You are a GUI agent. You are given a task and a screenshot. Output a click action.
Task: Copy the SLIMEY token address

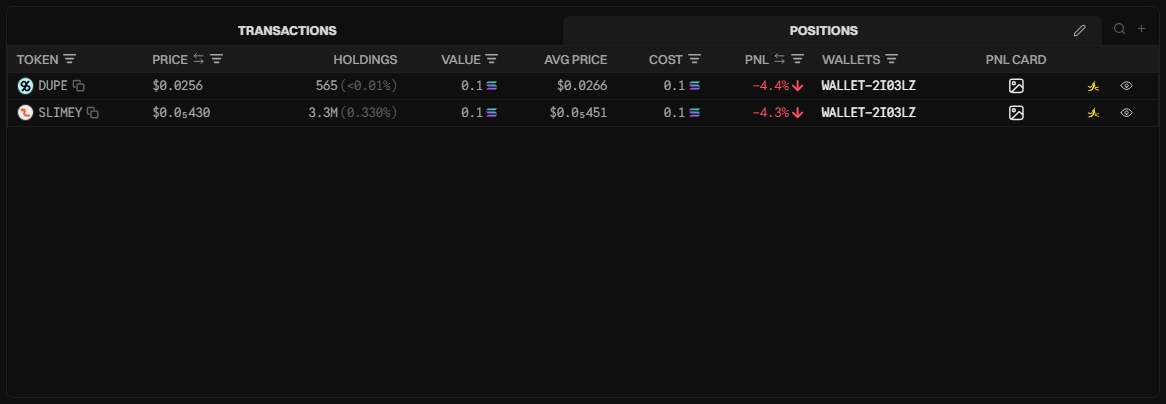click(x=93, y=113)
